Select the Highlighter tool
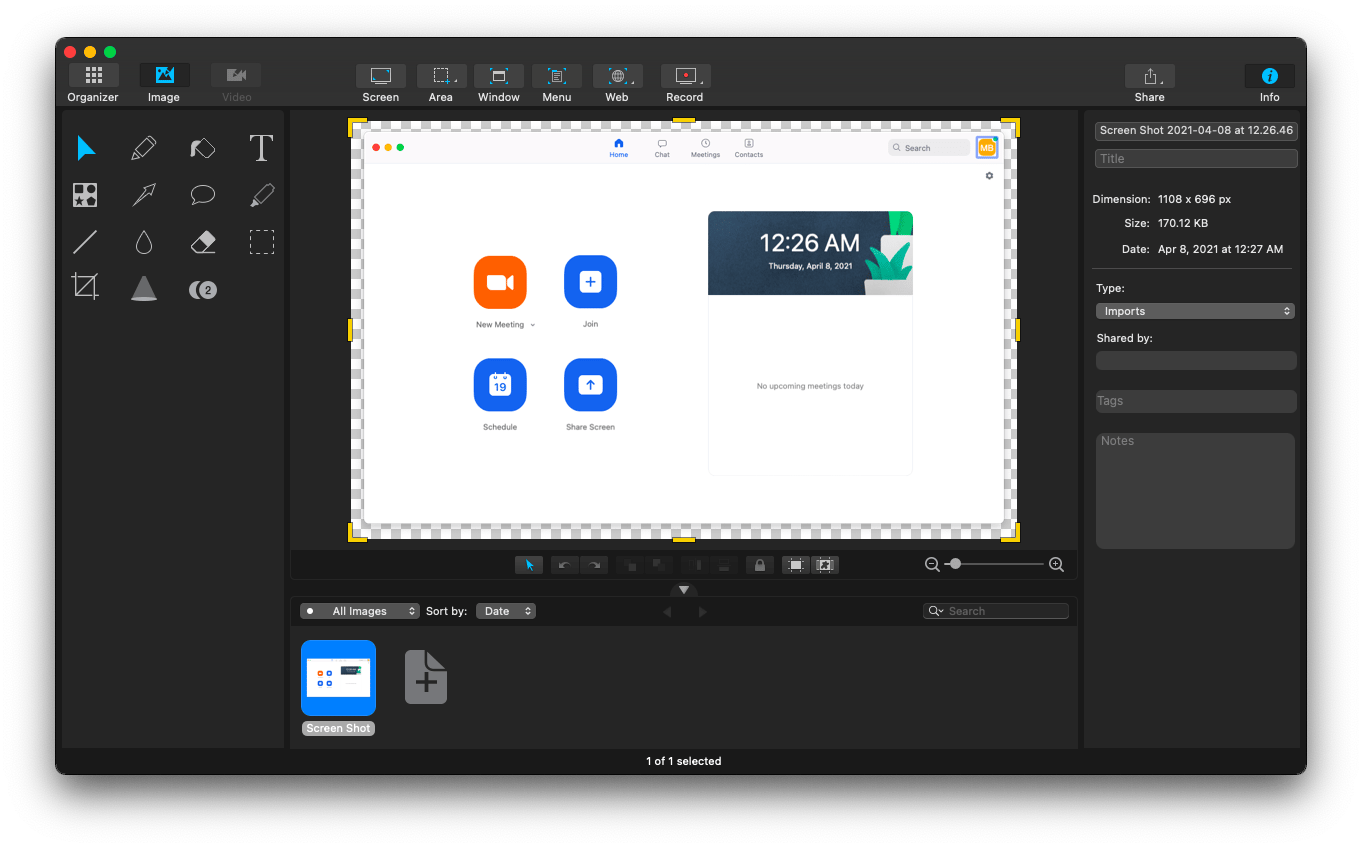Image resolution: width=1362 pixels, height=848 pixels. tap(262, 195)
